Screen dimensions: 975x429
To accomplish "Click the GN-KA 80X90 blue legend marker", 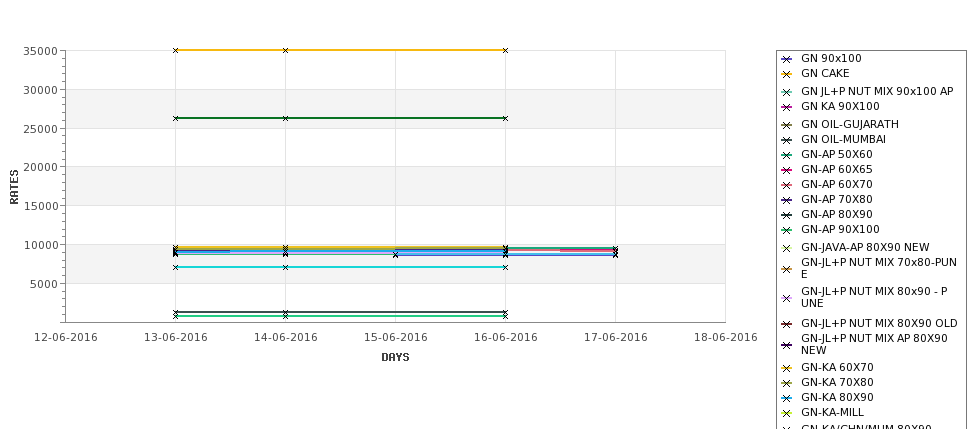I will click(786, 398).
